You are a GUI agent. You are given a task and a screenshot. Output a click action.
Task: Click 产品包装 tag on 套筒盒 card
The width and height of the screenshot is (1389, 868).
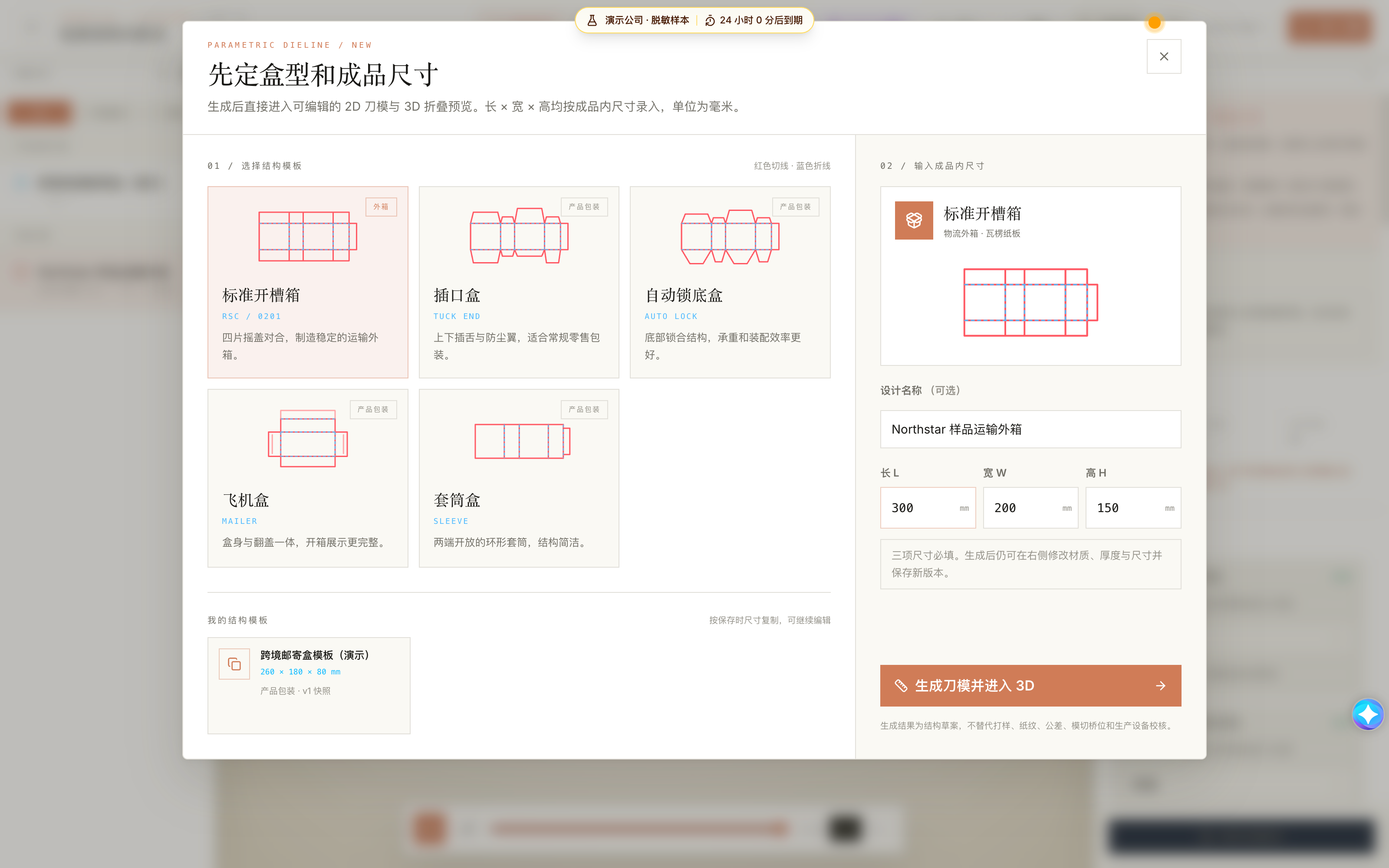[x=584, y=409]
